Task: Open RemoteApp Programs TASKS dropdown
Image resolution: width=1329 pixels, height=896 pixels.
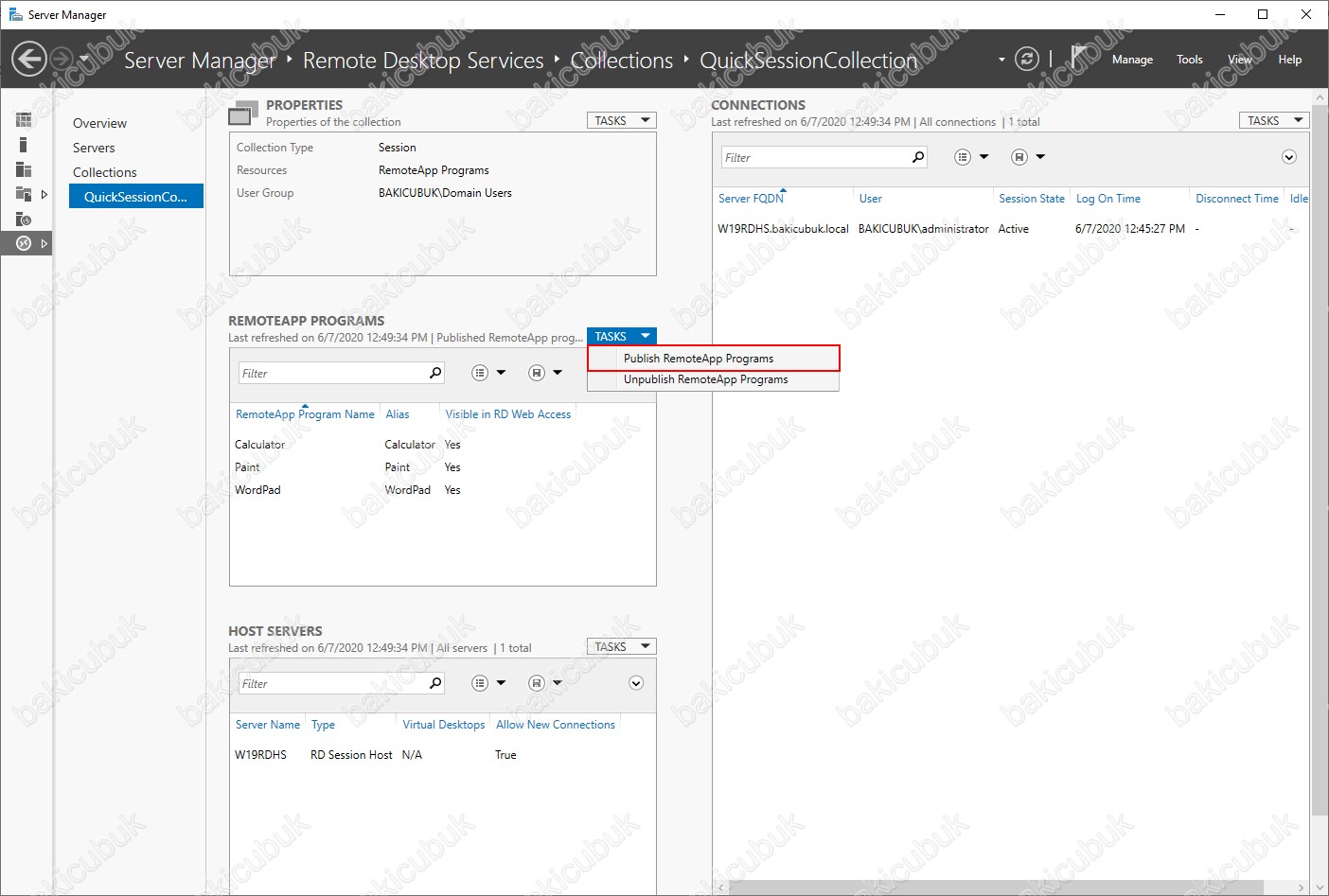Action: [622, 336]
